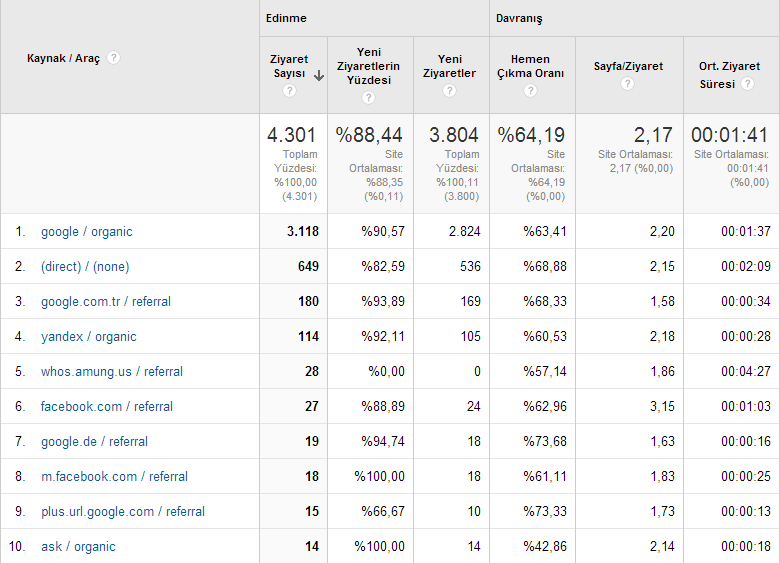Sort by Hemen Çıkma Oranı header
Screen dimensions: 780x563
[530, 66]
